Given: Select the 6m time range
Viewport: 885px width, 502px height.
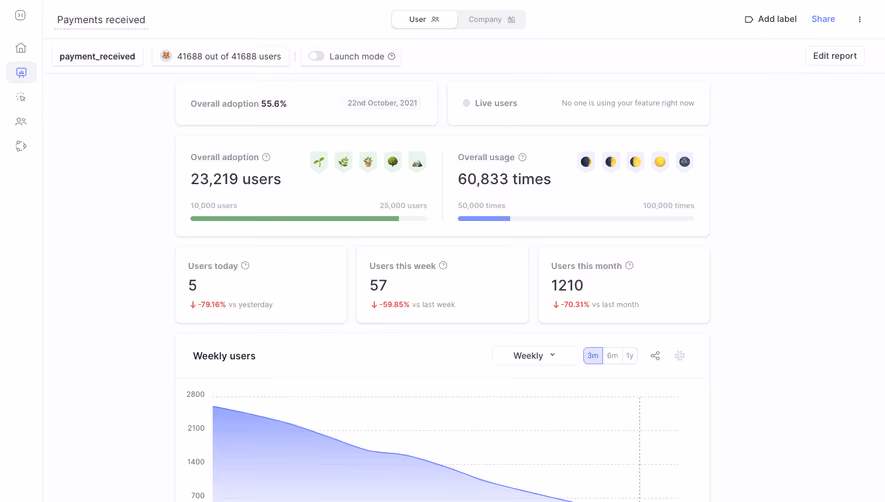Looking at the screenshot, I should click(612, 356).
